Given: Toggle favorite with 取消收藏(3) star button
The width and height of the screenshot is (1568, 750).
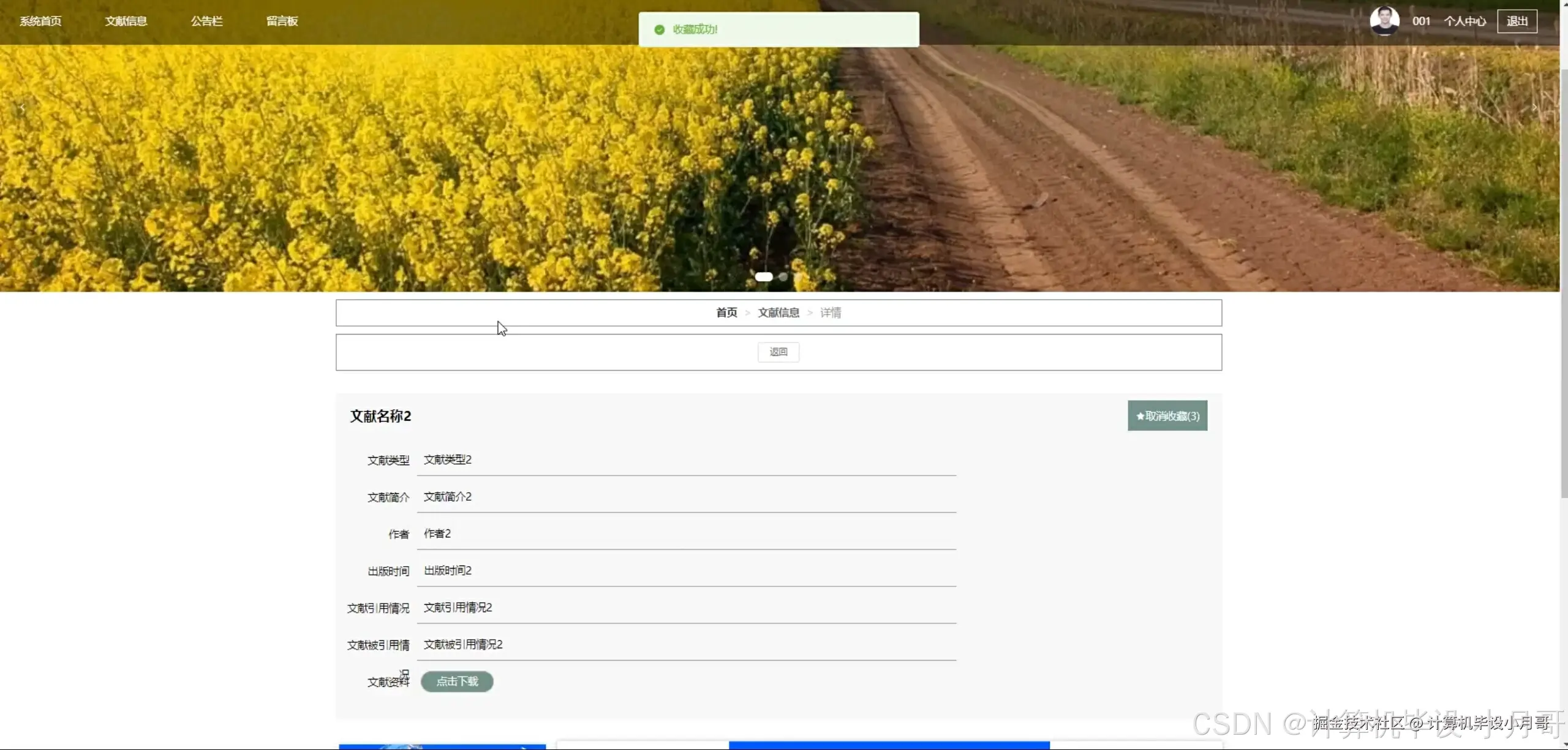Looking at the screenshot, I should pyautogui.click(x=1167, y=416).
